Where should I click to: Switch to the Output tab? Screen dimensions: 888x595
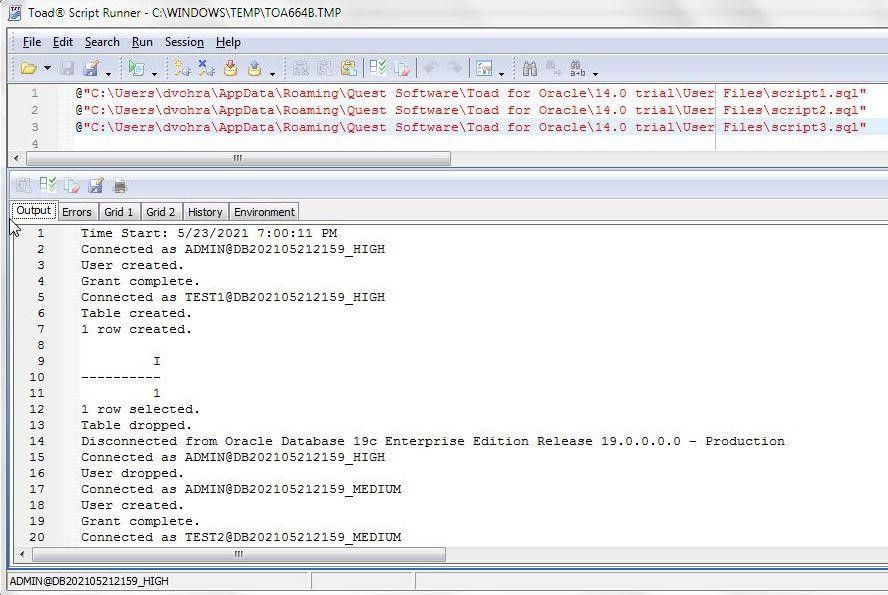tap(33, 211)
